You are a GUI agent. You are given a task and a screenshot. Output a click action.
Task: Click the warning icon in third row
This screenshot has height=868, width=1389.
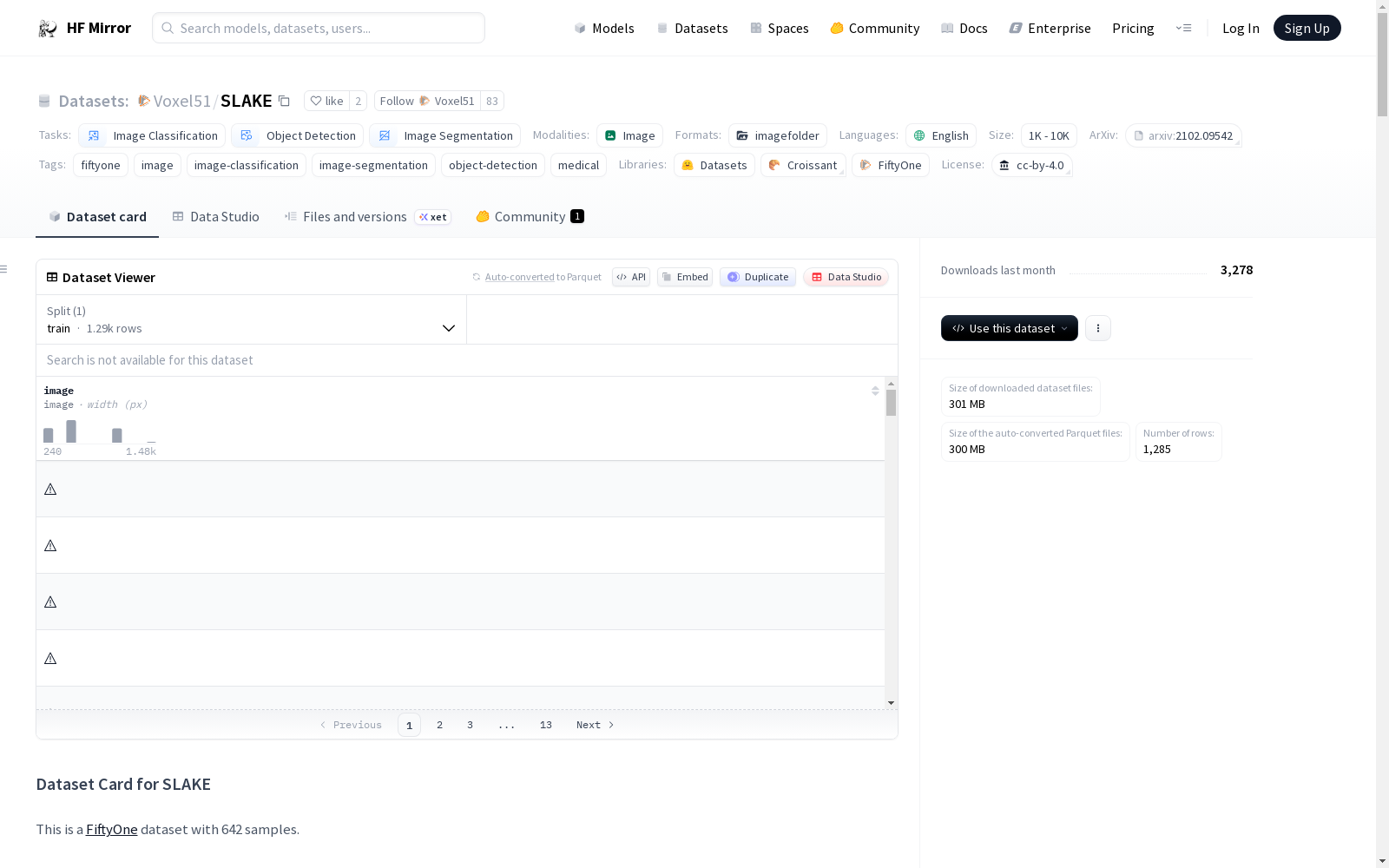(x=50, y=602)
